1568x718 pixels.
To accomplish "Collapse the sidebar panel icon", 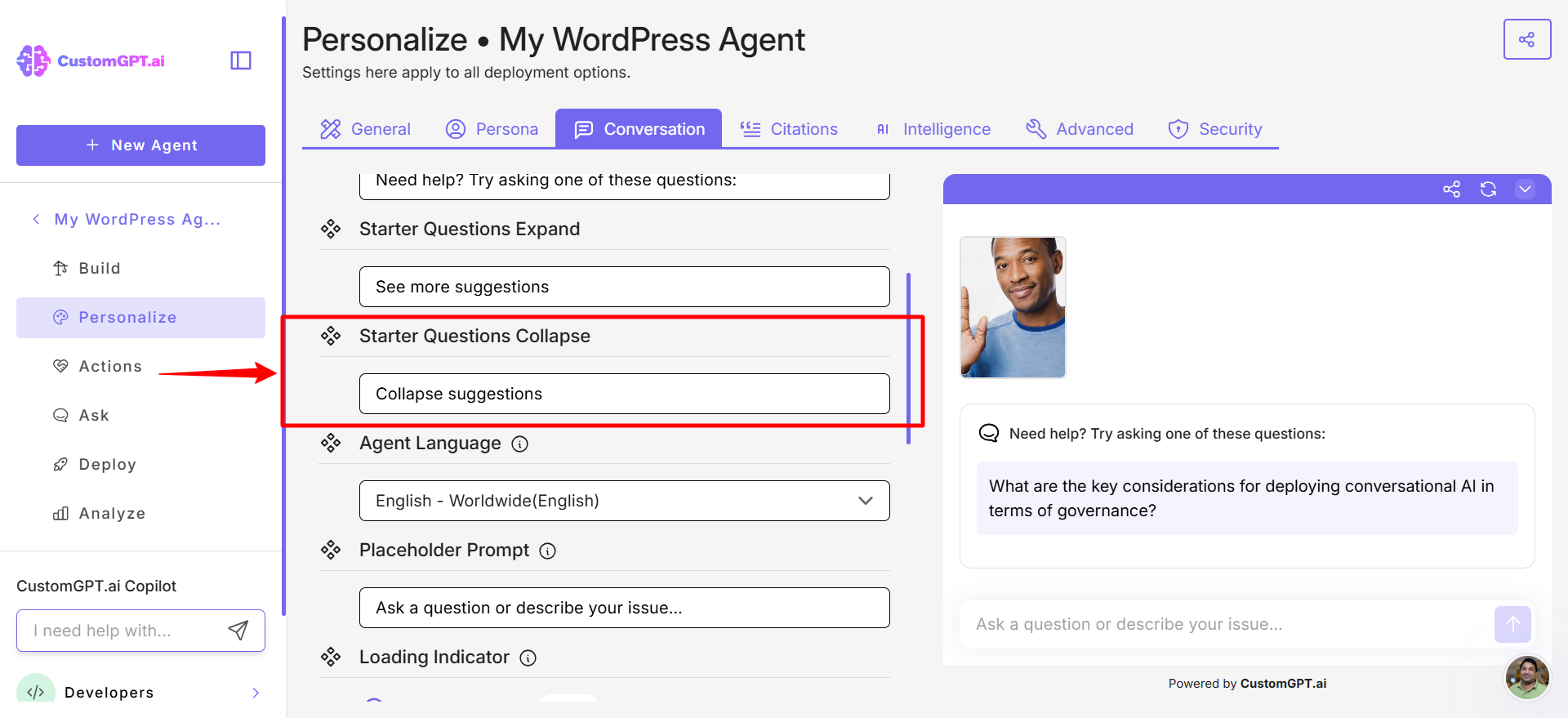I will point(241,60).
